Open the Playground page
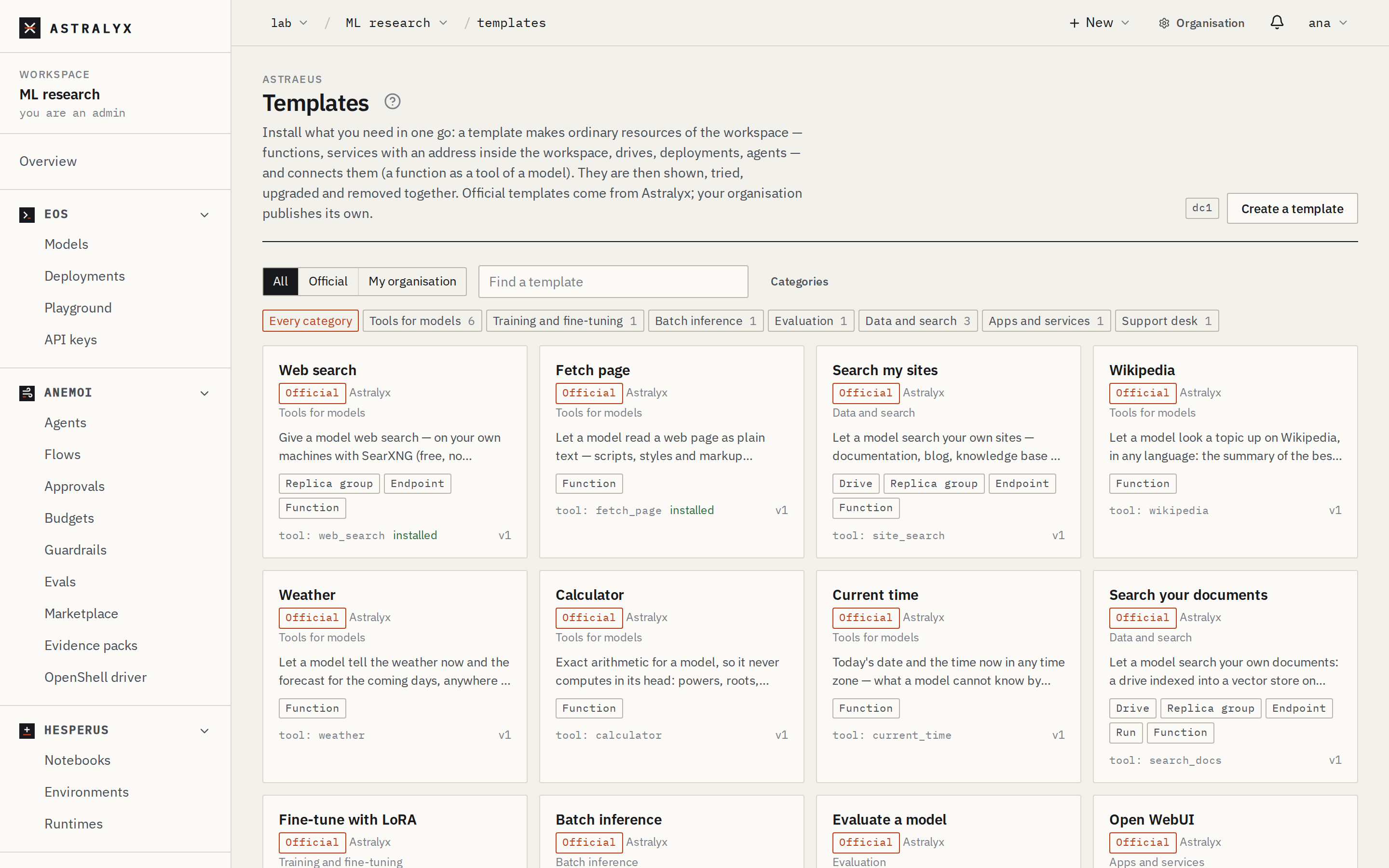1389x868 pixels. coord(78,308)
